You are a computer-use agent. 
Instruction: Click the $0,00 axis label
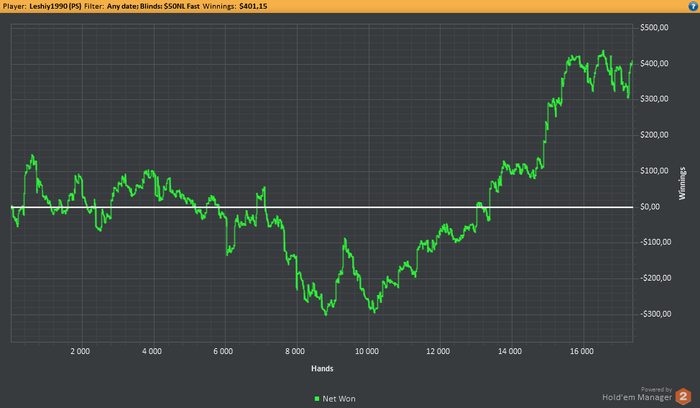tap(650, 207)
